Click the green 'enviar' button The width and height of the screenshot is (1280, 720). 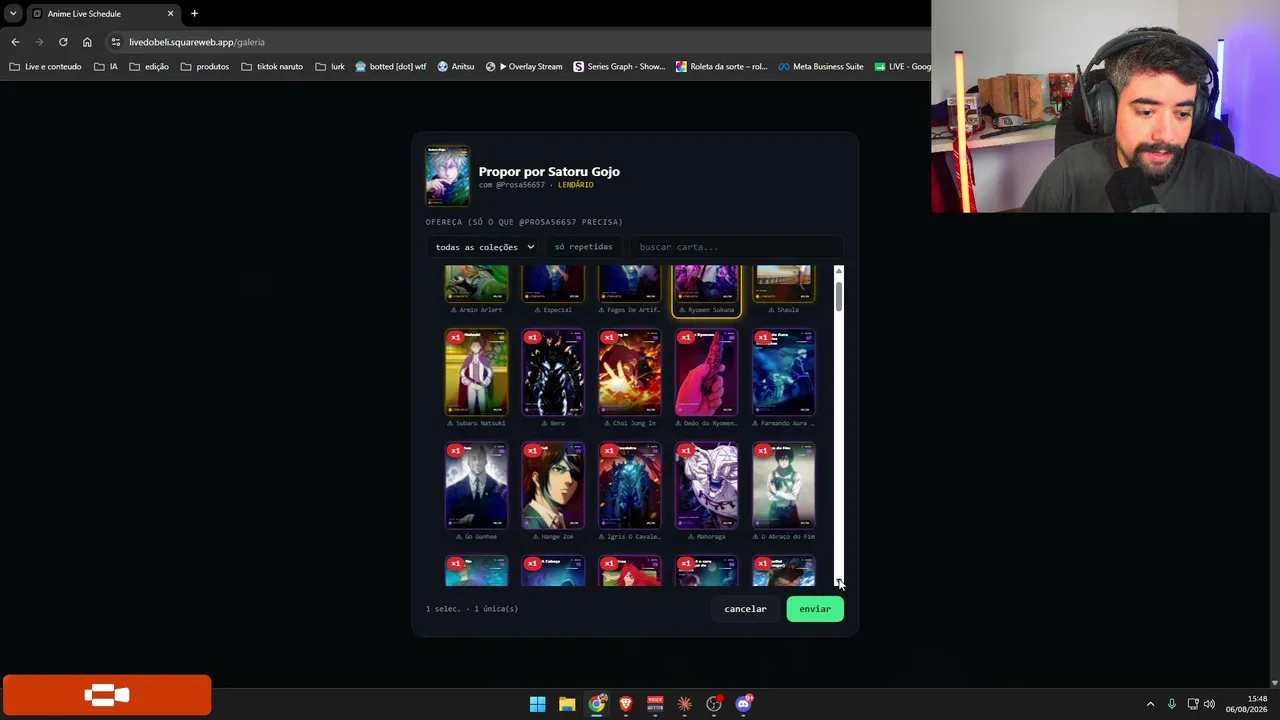[815, 609]
